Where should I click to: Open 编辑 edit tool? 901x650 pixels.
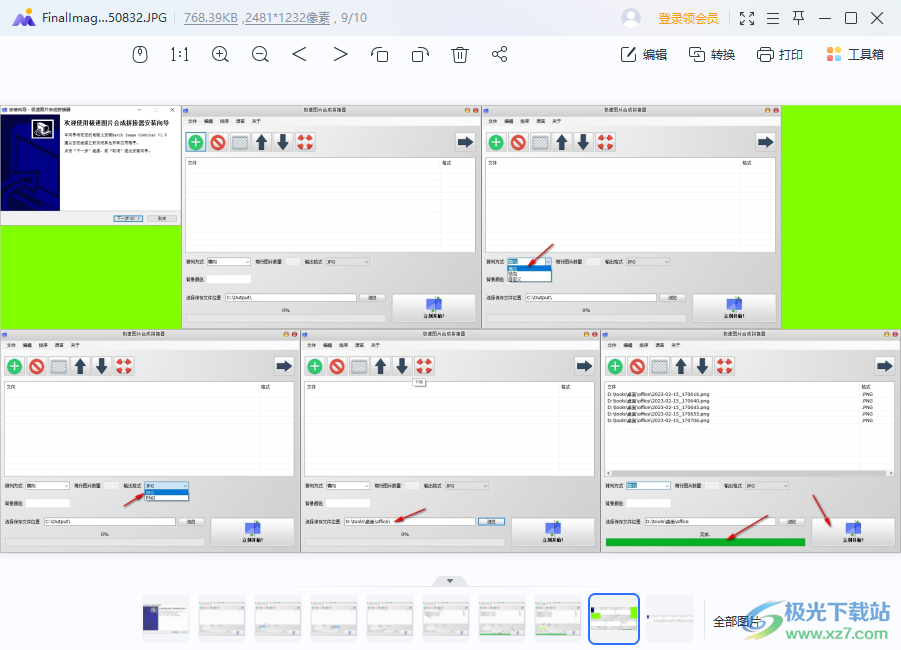tap(644, 55)
